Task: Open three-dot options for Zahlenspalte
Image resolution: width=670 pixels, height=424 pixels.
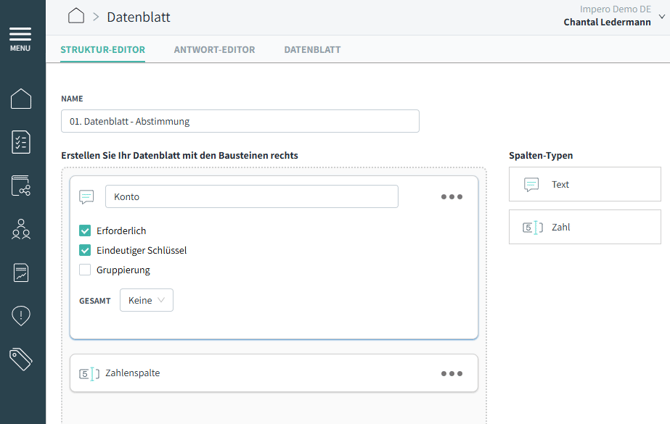Action: coord(452,374)
